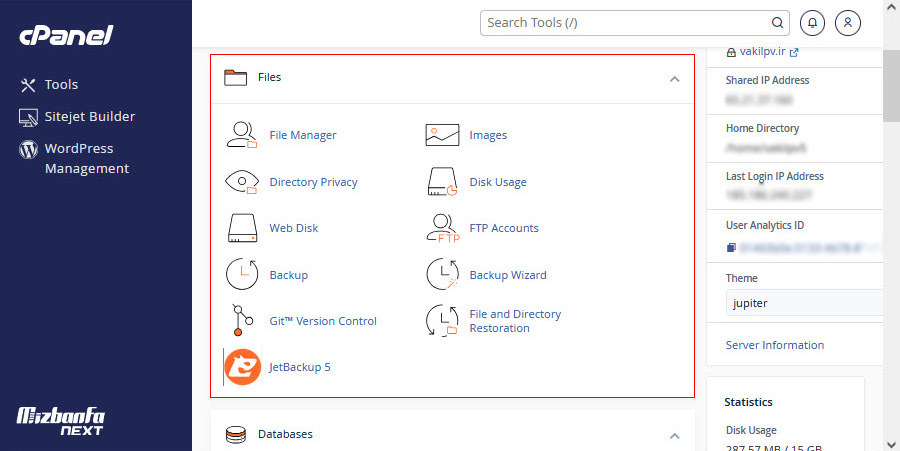Open the File Manager icon
Image resolution: width=900 pixels, height=451 pixels.
point(242,135)
